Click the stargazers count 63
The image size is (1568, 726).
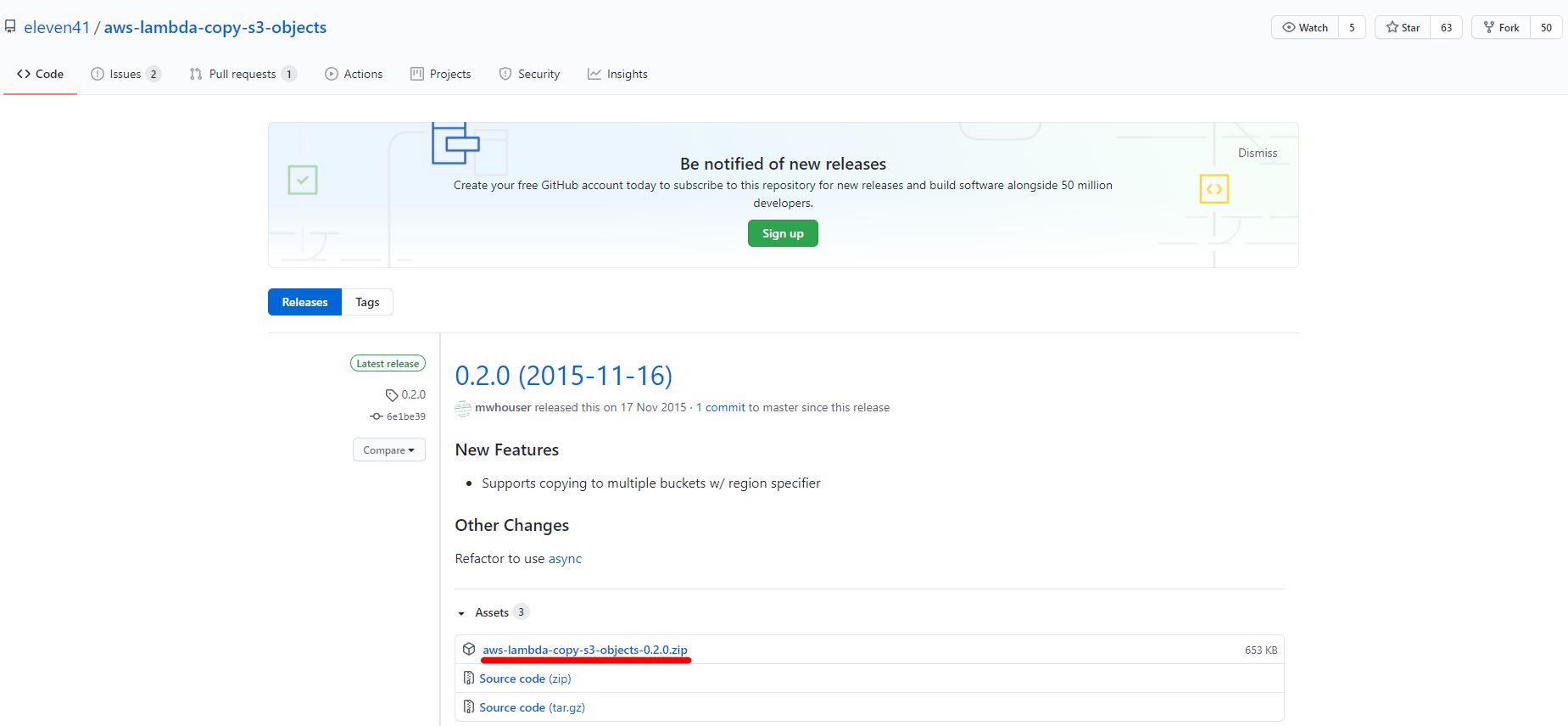coord(1446,27)
